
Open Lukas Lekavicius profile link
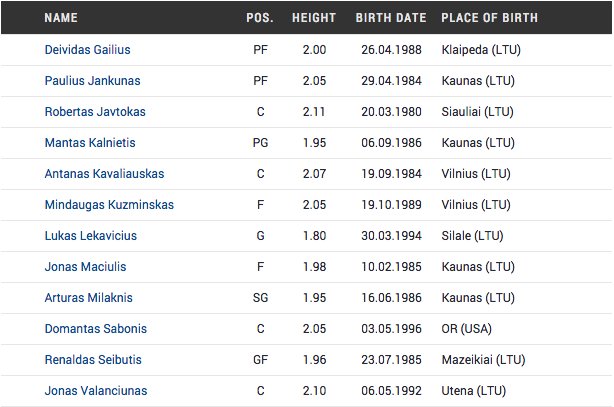91,235
